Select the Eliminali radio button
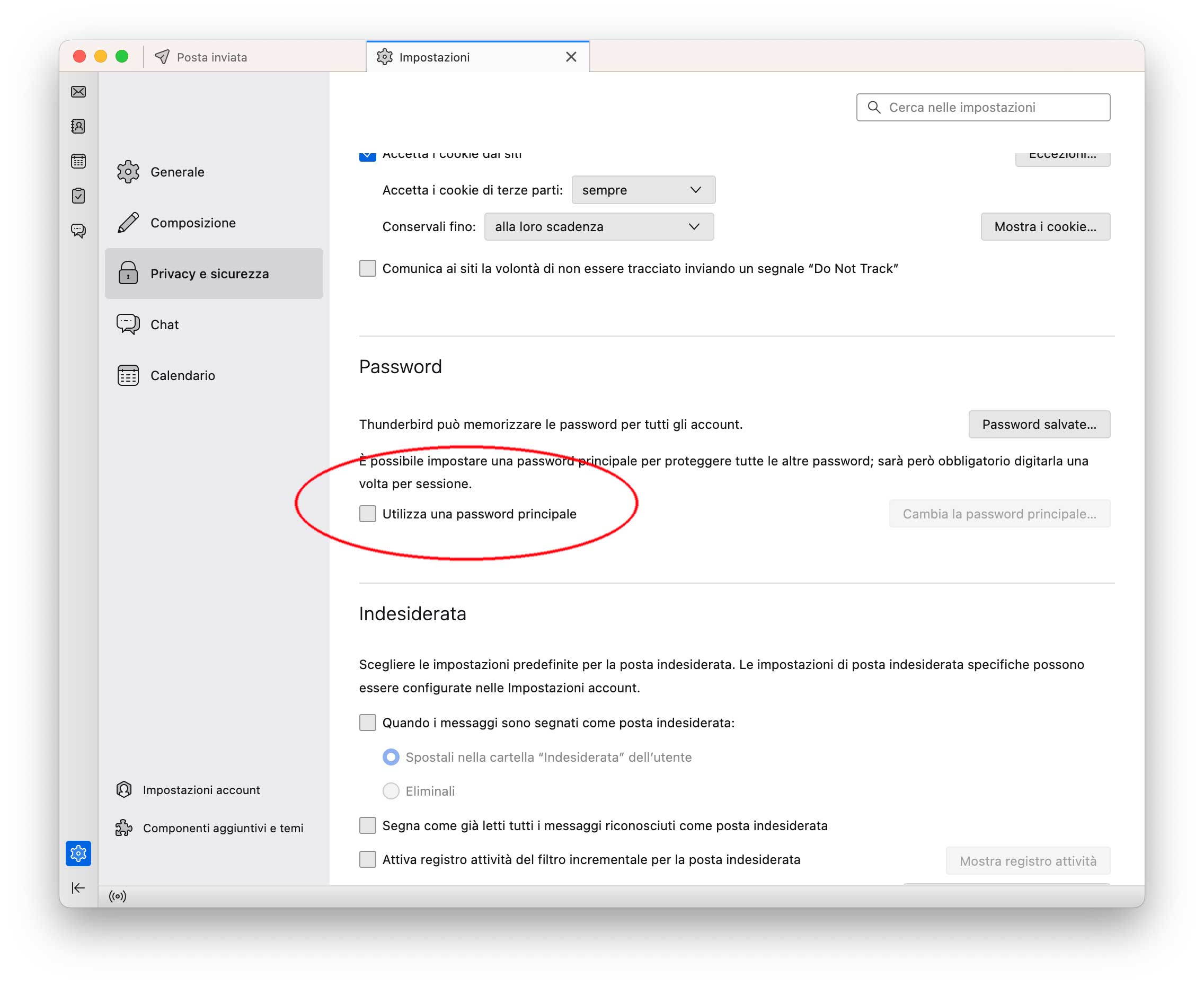 pos(391,790)
